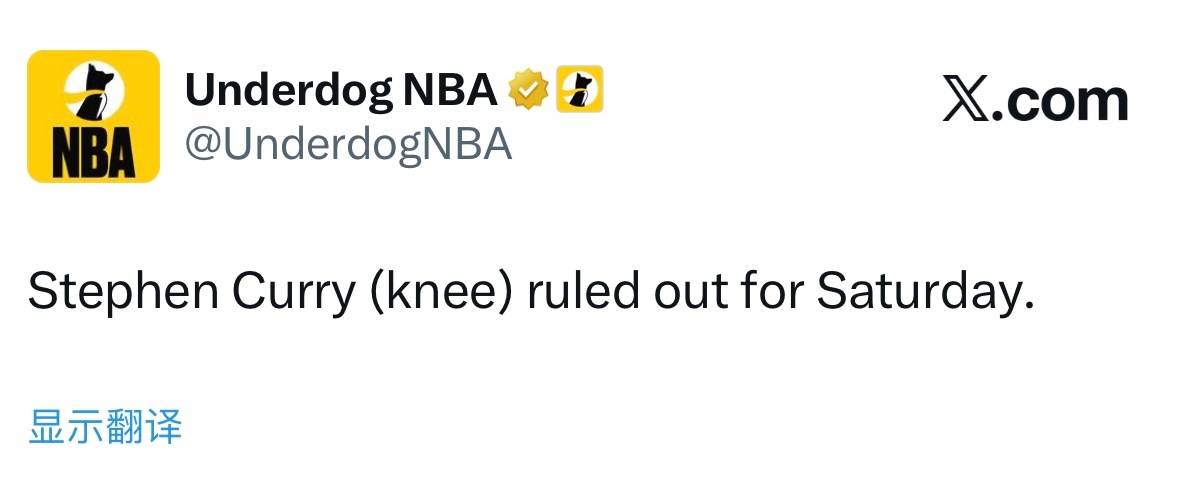Click the X logo in the X.com watermark
Viewport: 1179px width, 494px height.
pyautogui.click(x=967, y=100)
